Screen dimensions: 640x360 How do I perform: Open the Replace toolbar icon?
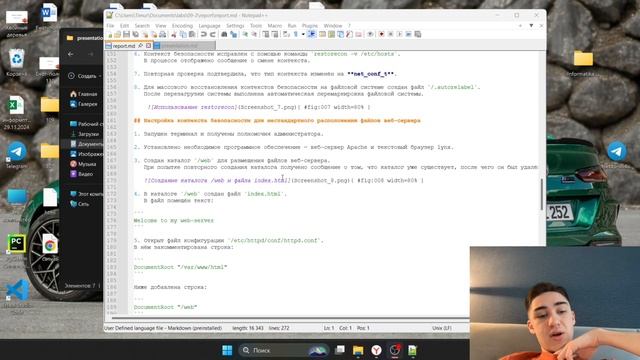[233, 34]
